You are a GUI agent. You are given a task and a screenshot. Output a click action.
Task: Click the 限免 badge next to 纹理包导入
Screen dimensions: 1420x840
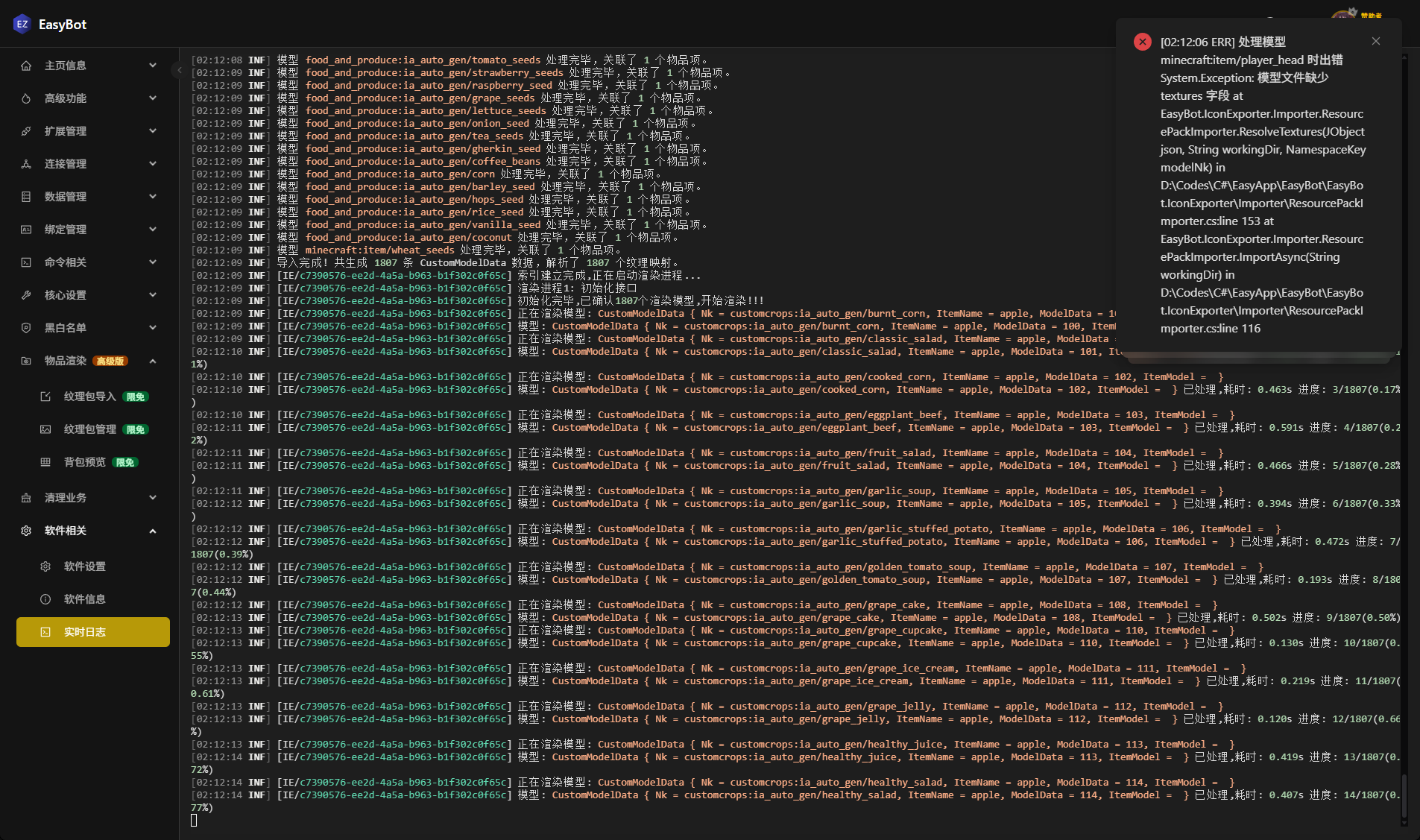tap(136, 397)
